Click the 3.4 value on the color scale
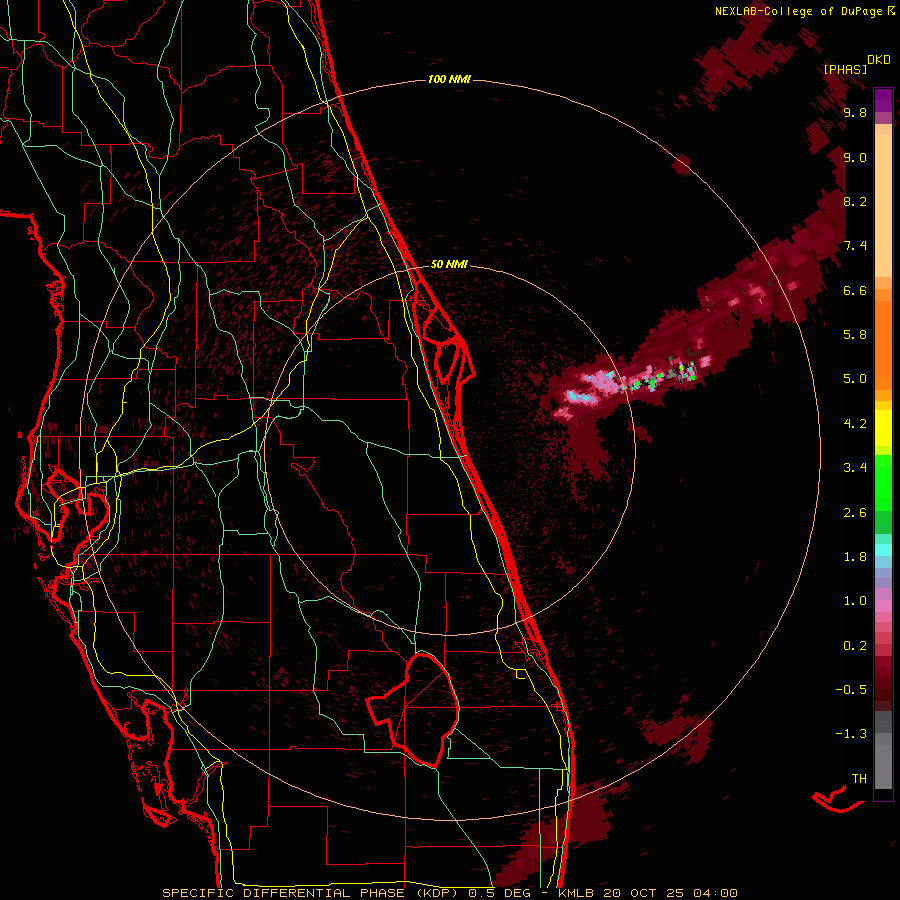This screenshot has width=900, height=900. [855, 468]
